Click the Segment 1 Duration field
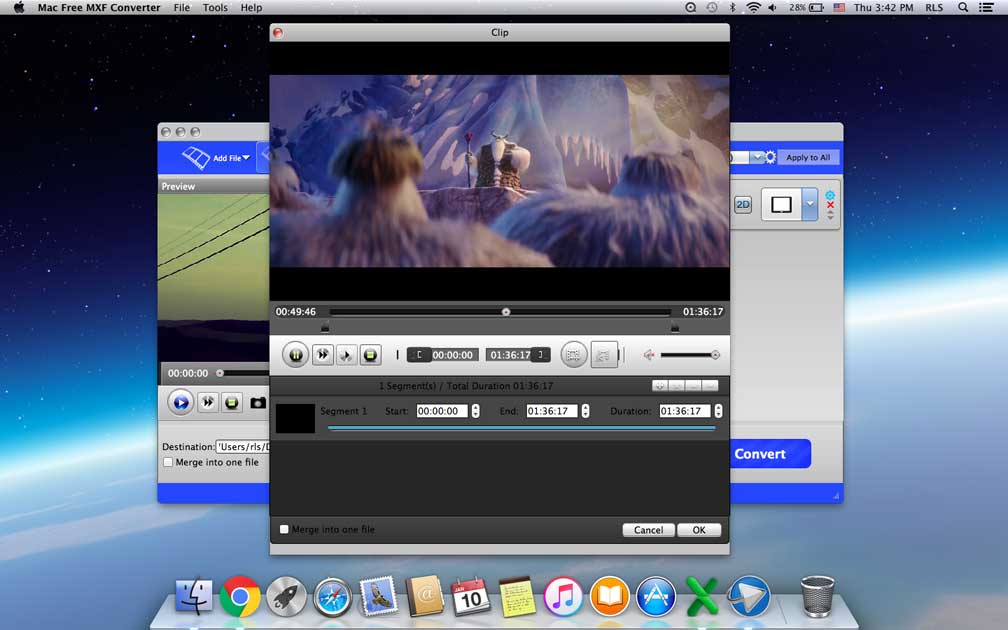The height and width of the screenshot is (630, 1008). (x=685, y=411)
